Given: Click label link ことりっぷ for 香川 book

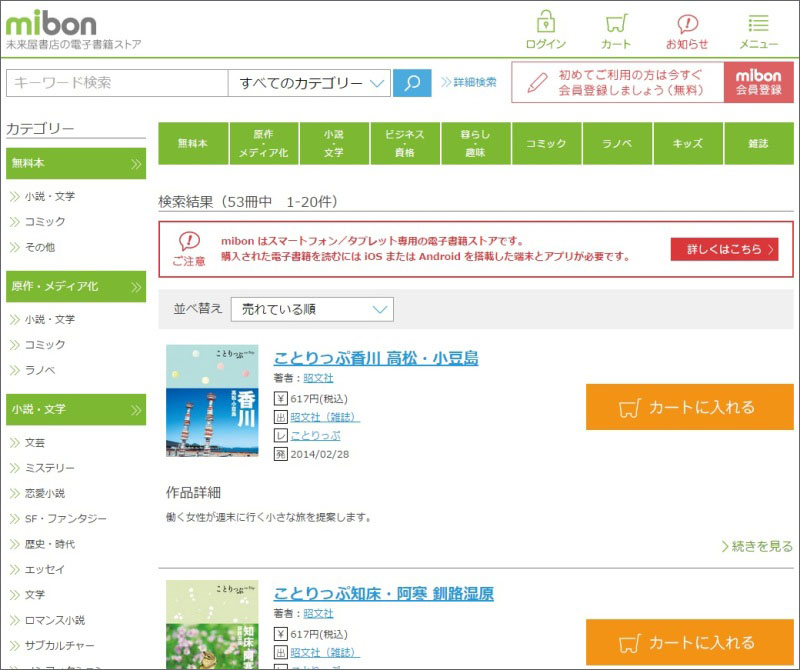Looking at the screenshot, I should click(315, 435).
